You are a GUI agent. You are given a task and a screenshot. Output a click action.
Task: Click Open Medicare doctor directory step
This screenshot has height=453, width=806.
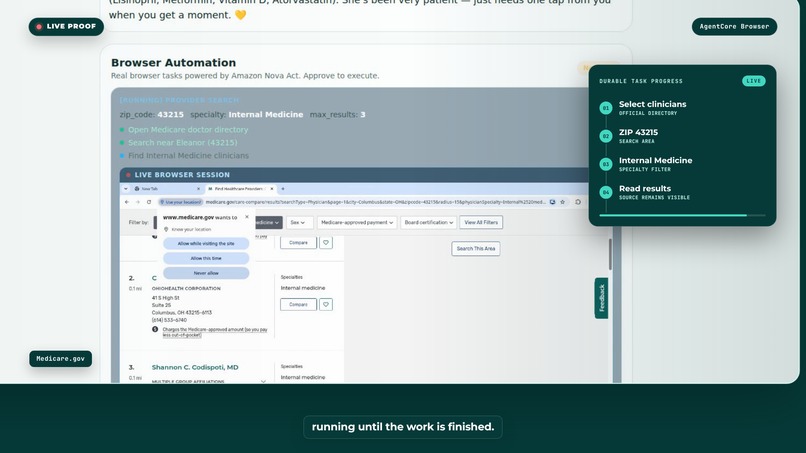(188, 130)
